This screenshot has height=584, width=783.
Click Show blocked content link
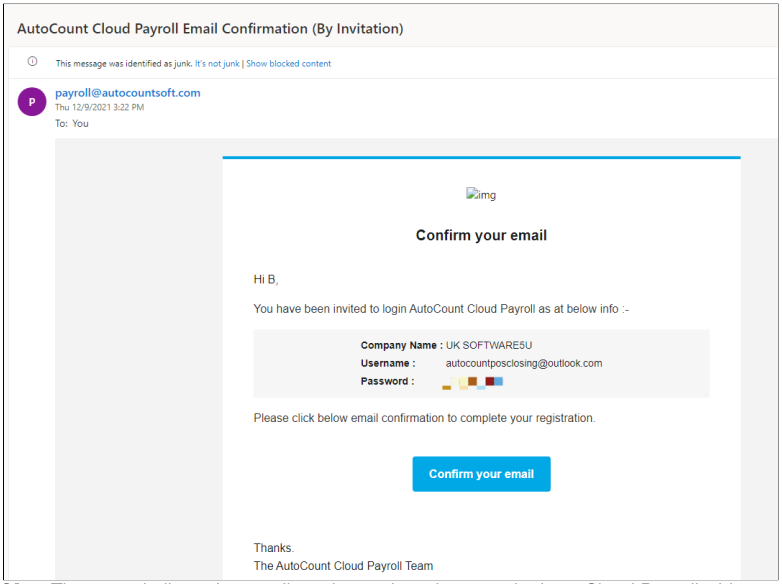[288, 64]
